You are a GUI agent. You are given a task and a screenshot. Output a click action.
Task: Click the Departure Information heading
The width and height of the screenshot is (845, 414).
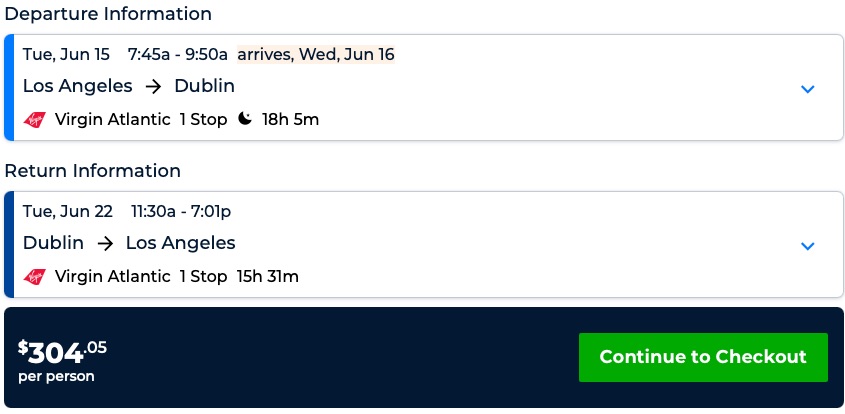coord(108,14)
